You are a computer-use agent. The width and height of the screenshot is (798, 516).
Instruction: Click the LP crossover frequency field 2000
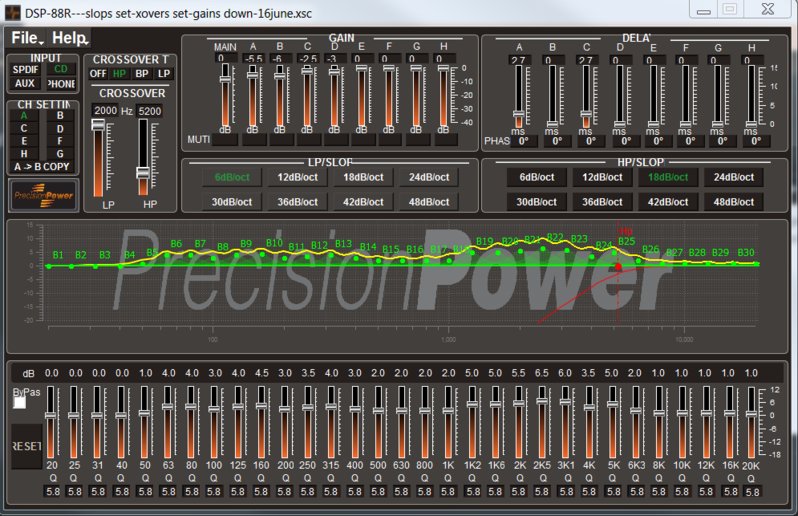[105, 110]
